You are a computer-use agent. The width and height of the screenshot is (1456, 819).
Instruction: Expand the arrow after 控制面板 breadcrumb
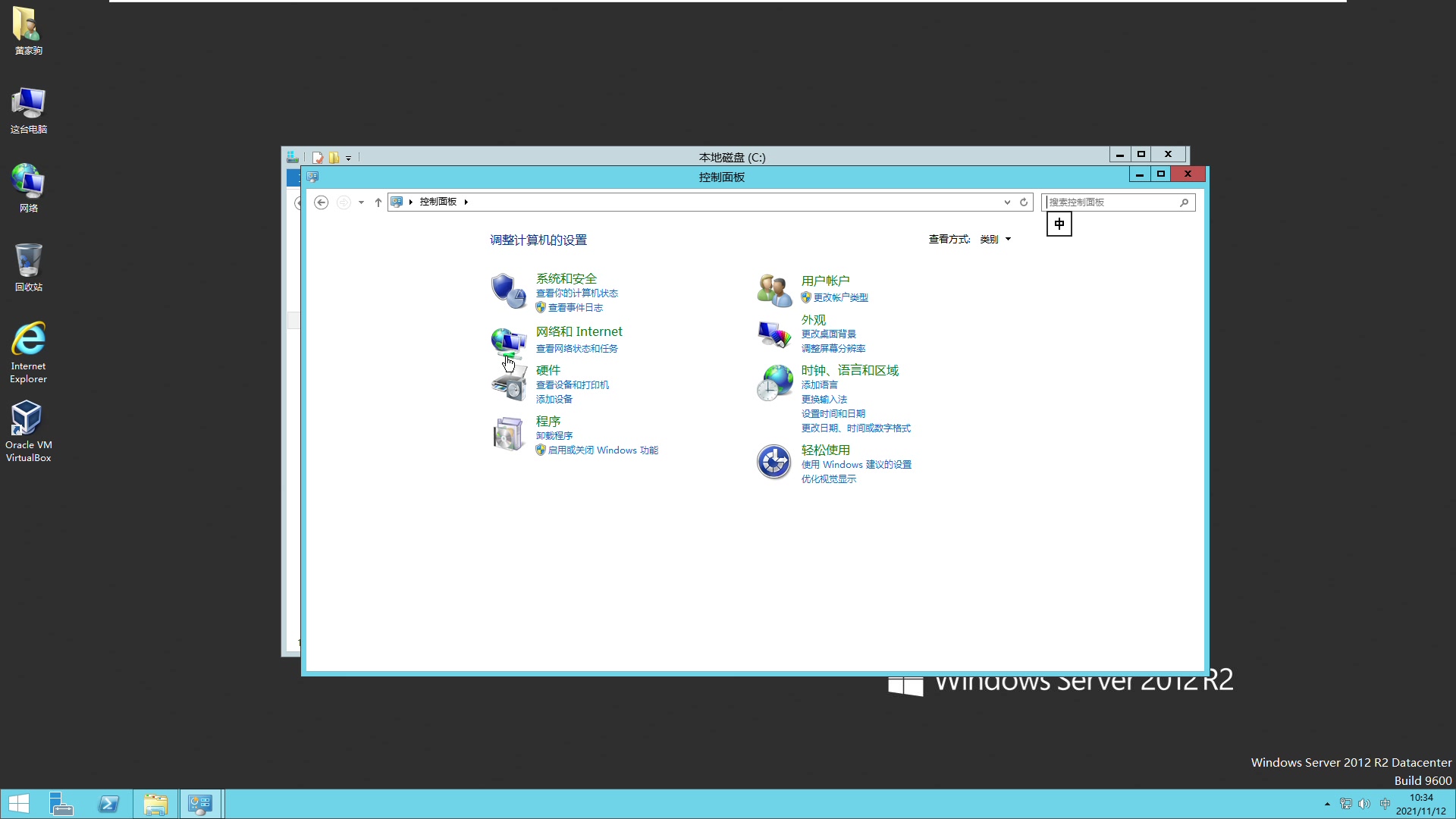point(466,202)
